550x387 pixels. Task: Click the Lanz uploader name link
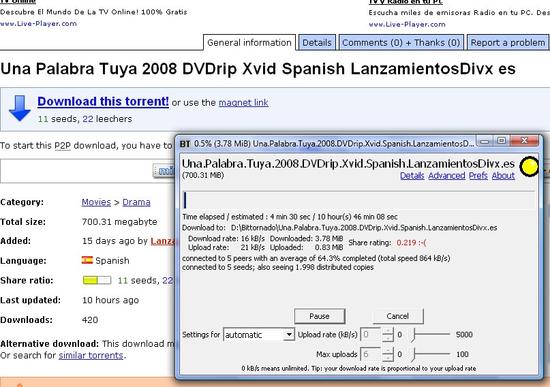coord(162,241)
